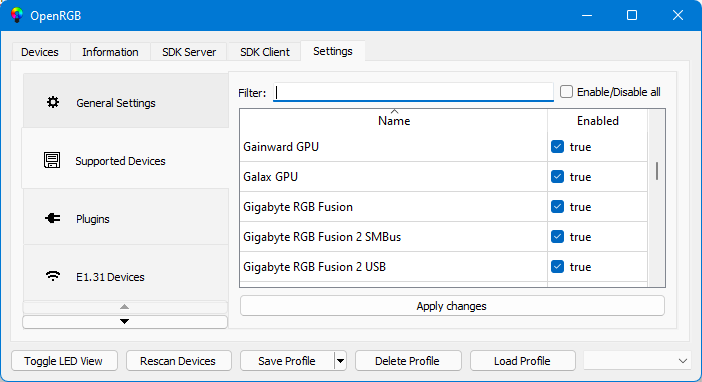Open E1.31 Devices wifi icon
Image resolution: width=702 pixels, height=382 pixels.
pyautogui.click(x=53, y=276)
